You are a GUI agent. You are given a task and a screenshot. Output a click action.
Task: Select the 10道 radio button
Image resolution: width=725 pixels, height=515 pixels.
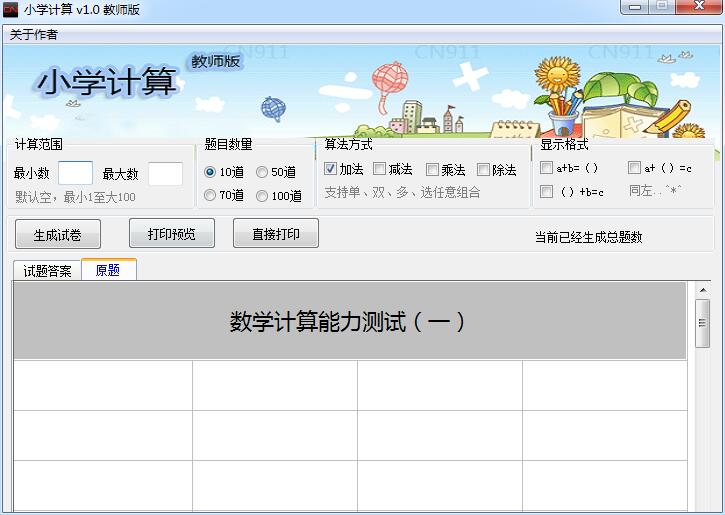(x=210, y=172)
